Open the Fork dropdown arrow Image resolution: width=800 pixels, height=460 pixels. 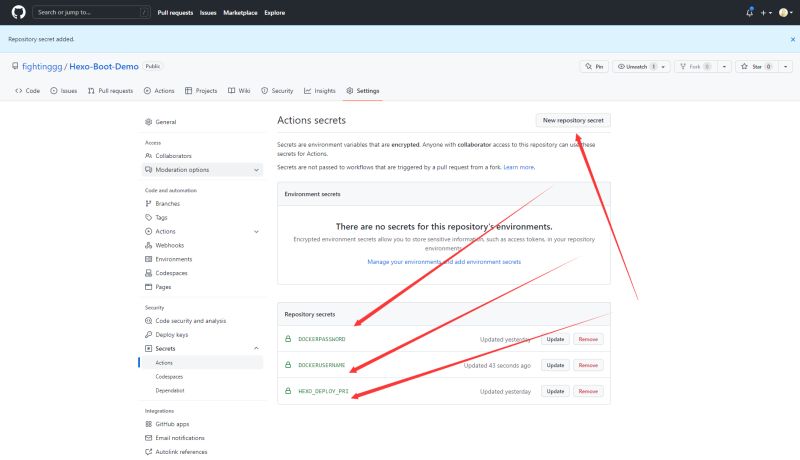click(724, 66)
